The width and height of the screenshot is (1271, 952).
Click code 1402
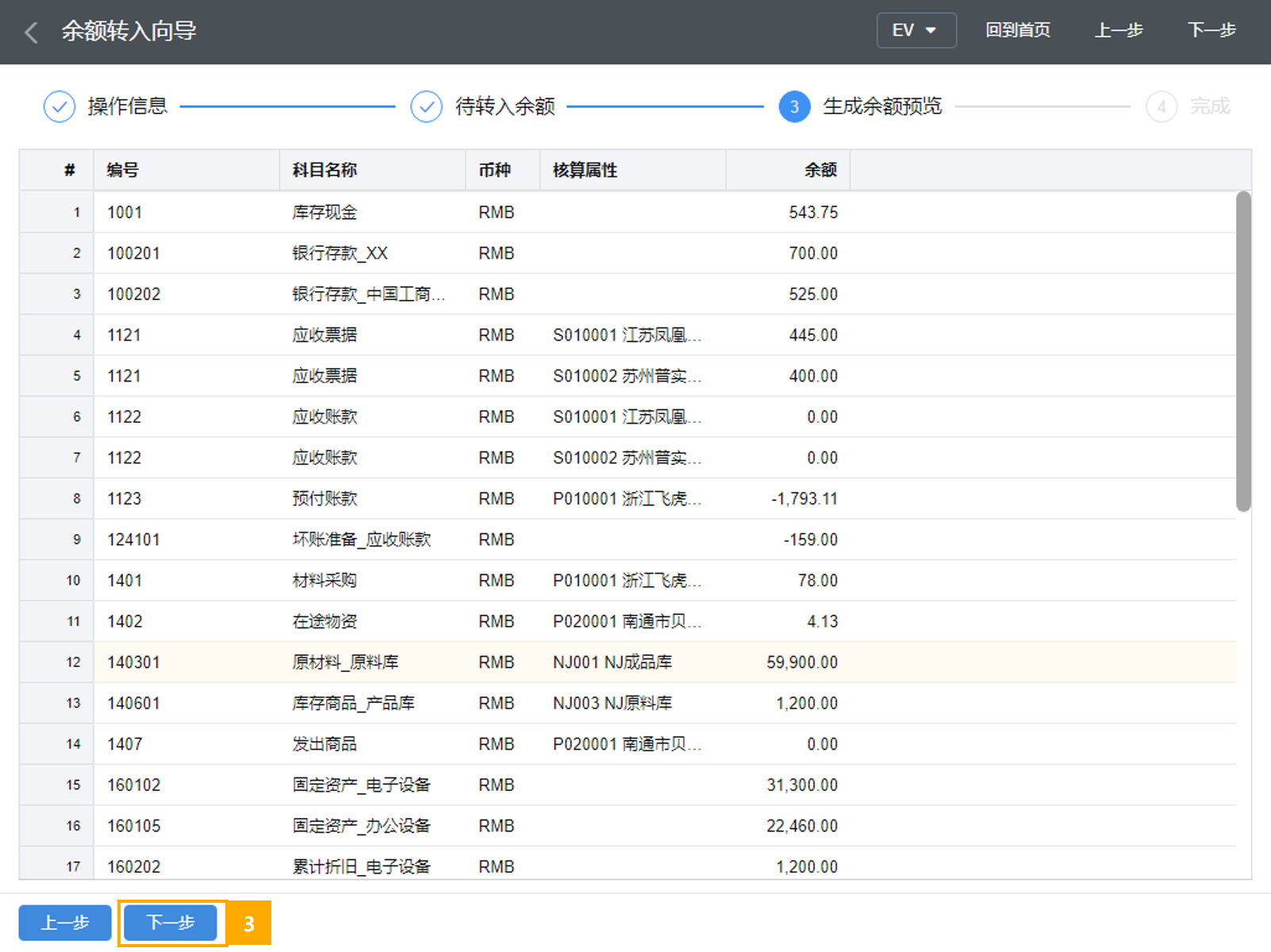(x=125, y=621)
